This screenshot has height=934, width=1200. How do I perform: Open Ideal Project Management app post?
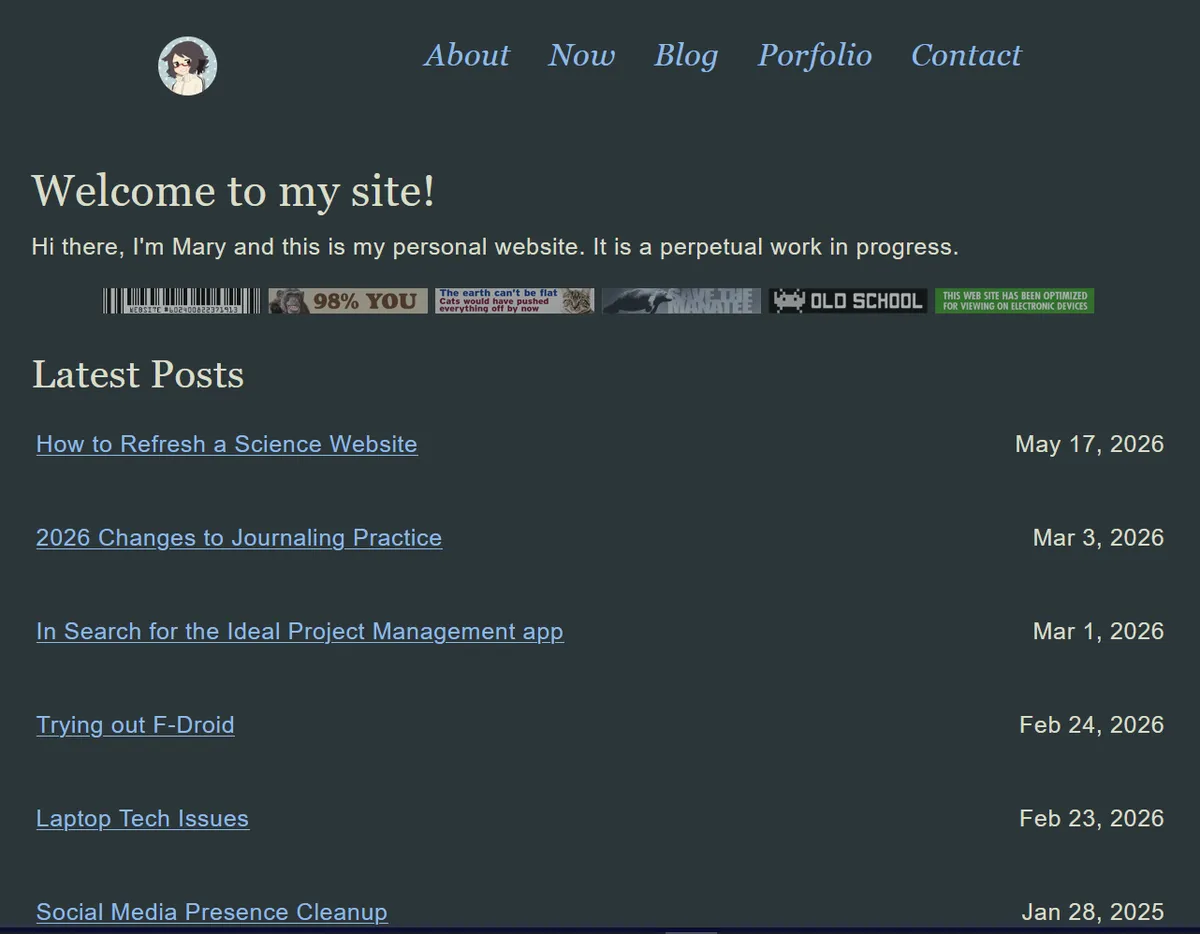300,632
